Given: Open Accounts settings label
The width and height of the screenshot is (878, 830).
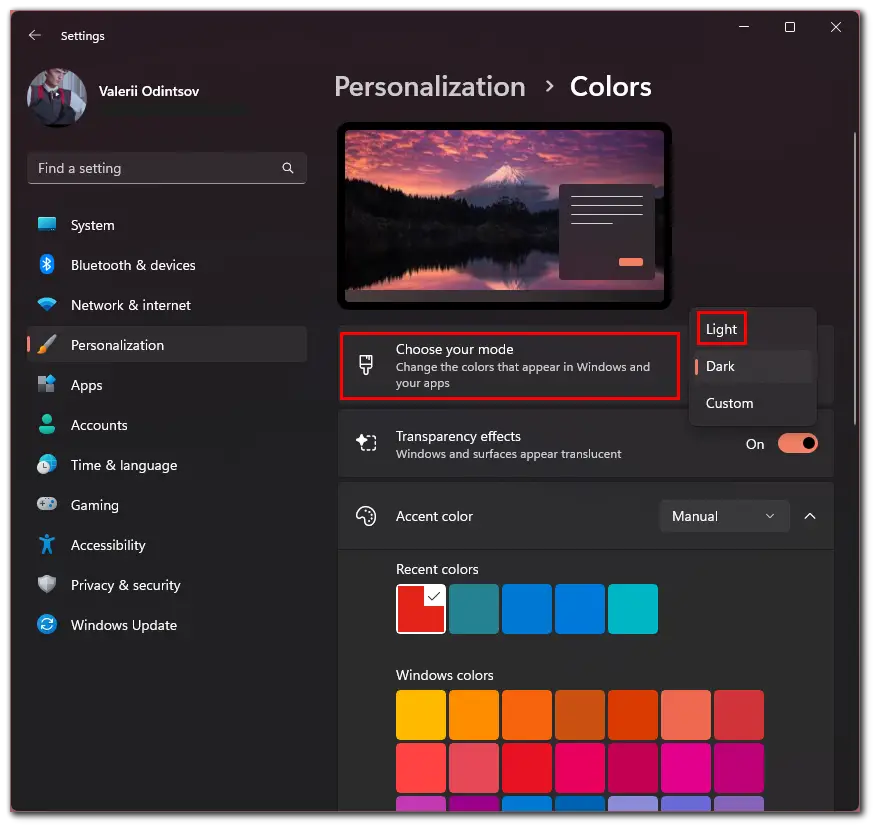Looking at the screenshot, I should coord(99,425).
